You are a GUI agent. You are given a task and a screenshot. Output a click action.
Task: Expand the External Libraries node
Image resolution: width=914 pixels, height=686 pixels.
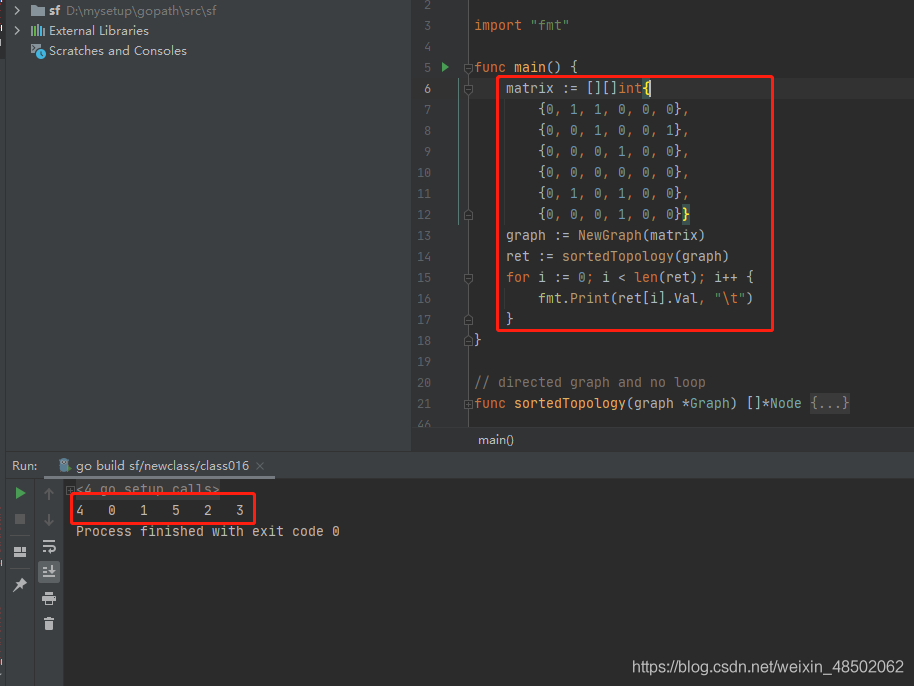point(17,30)
